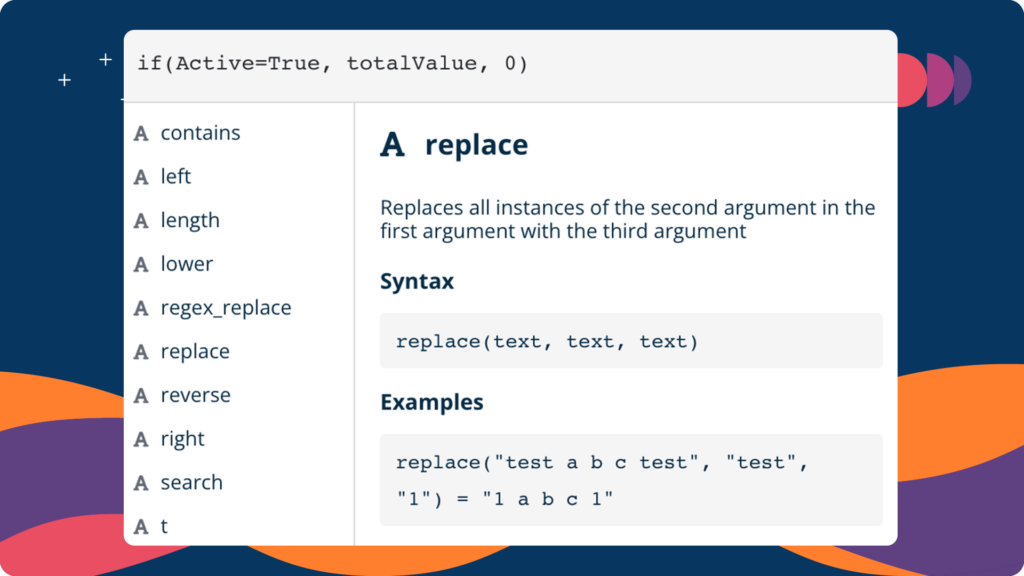1024x576 pixels.
Task: Click the text-type icon beside contains
Action: coord(141,133)
